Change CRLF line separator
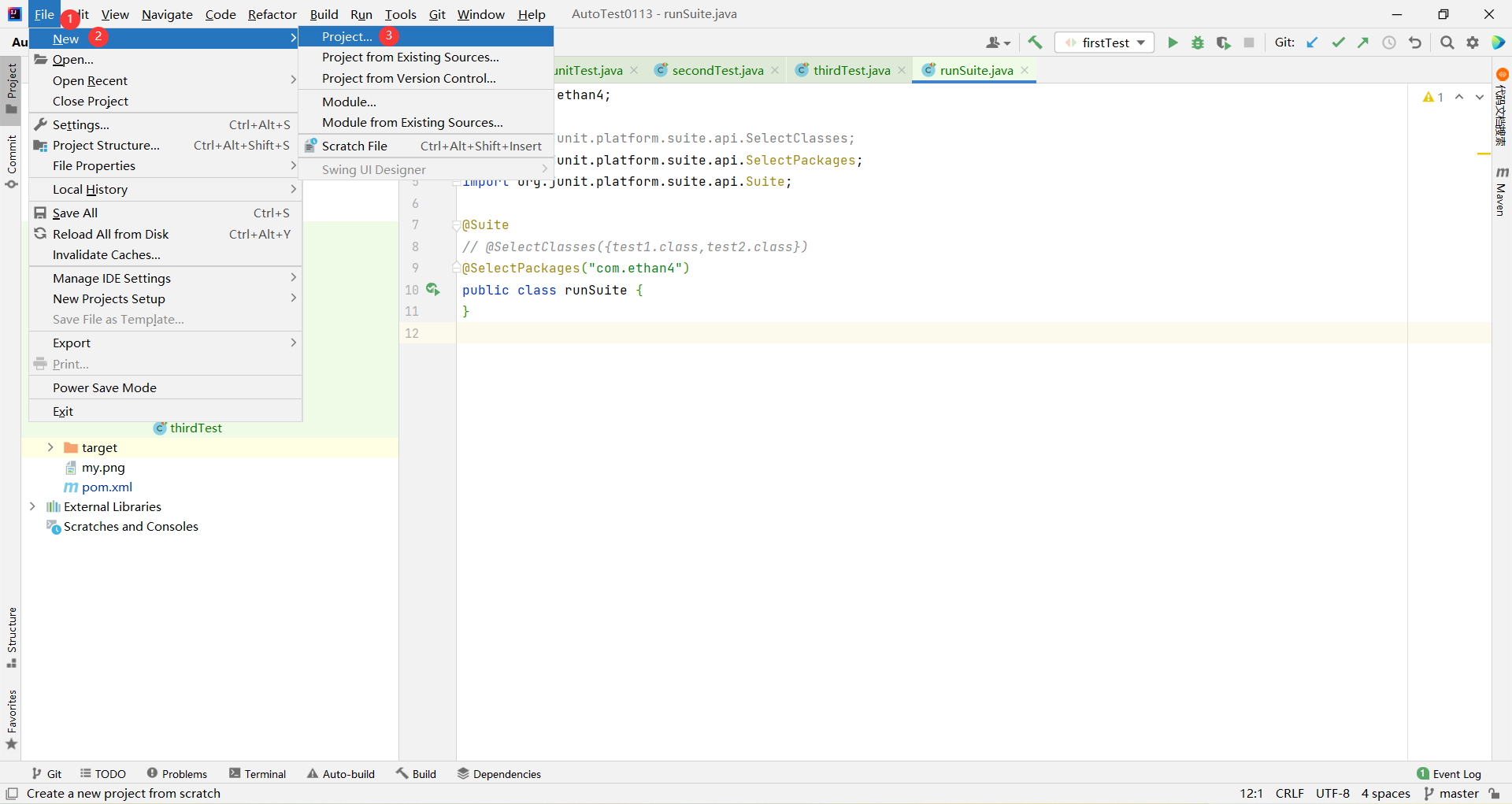The image size is (1512, 804). pos(1290,794)
